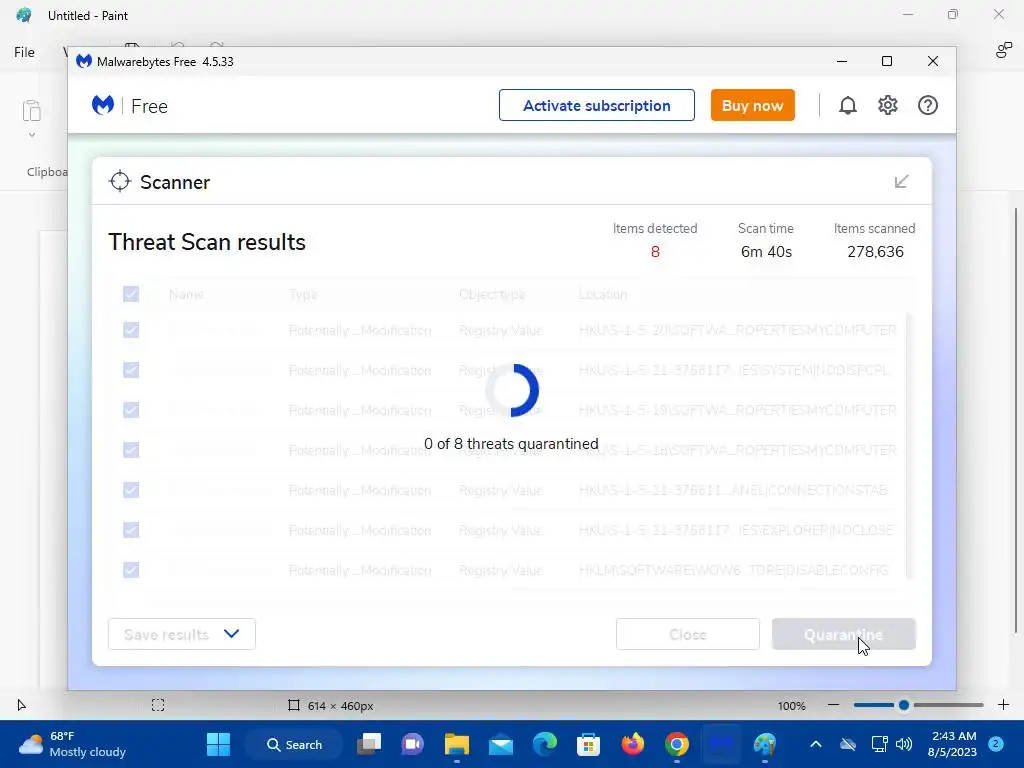Click the Malwarebytes taskbar icon

click(x=721, y=744)
